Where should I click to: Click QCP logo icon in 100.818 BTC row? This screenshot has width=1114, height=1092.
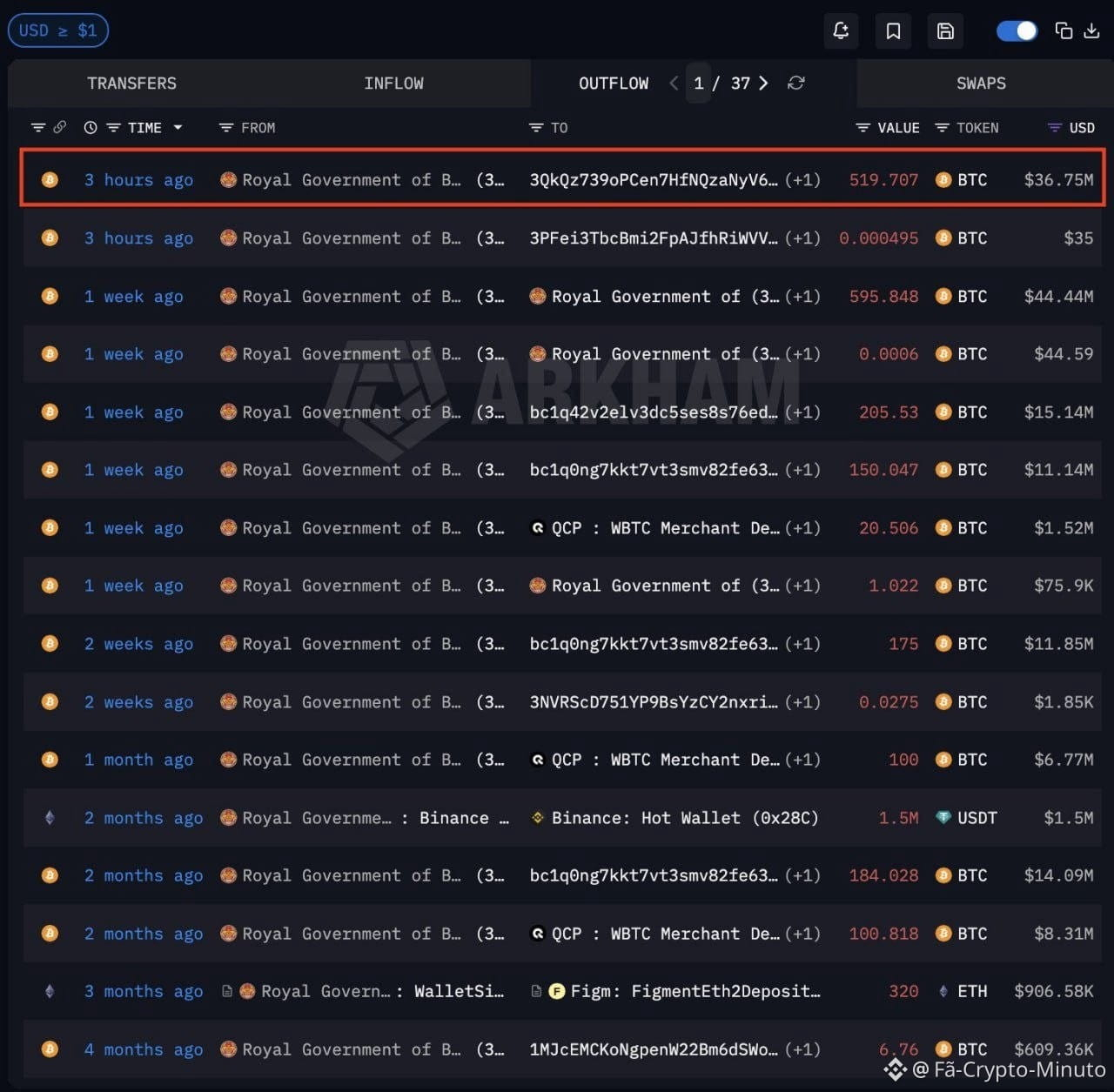[537, 934]
